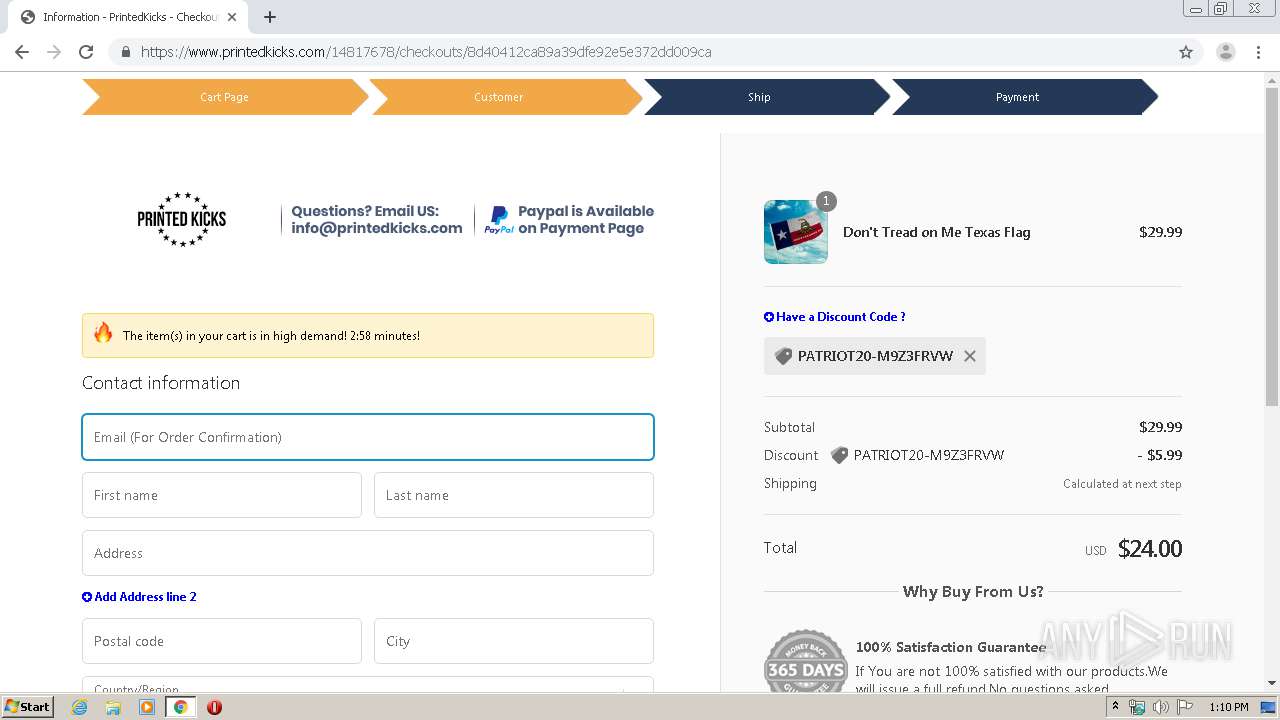Open the network tray icon
This screenshot has height=720, width=1280.
[1137, 707]
